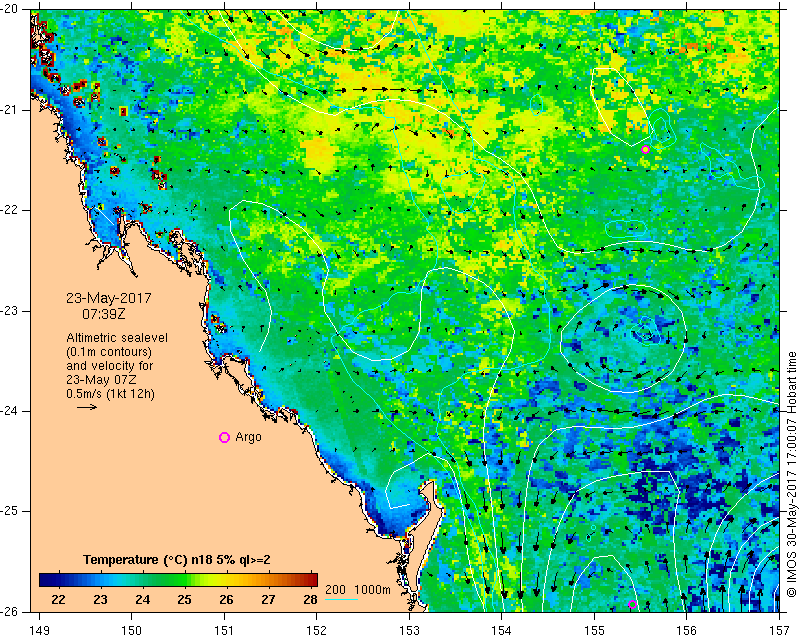Click the cyan 200m isobath legend line
Viewport: 800px width, 640px height.
(341, 599)
